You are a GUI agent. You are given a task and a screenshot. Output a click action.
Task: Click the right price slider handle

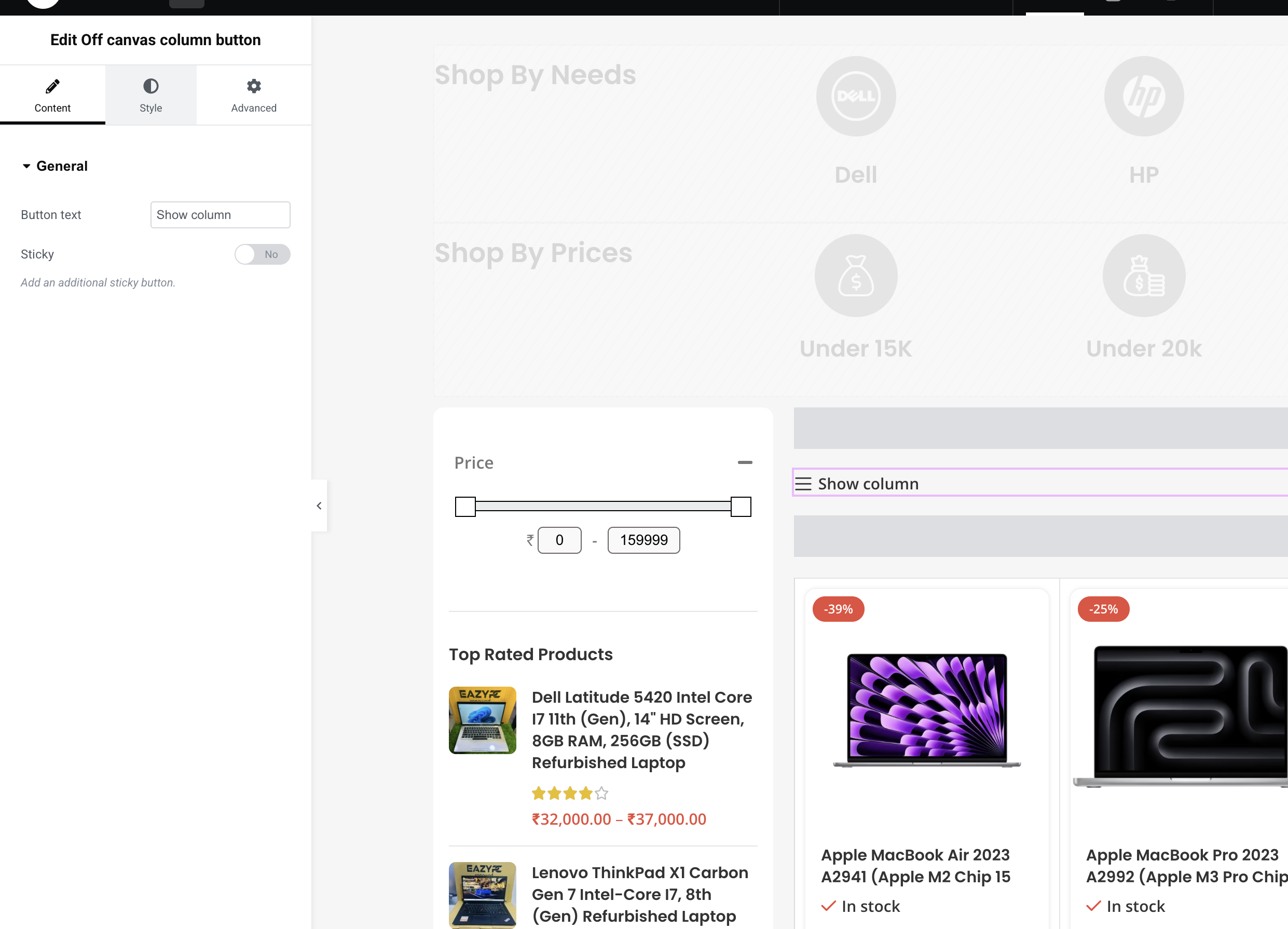tap(741, 507)
